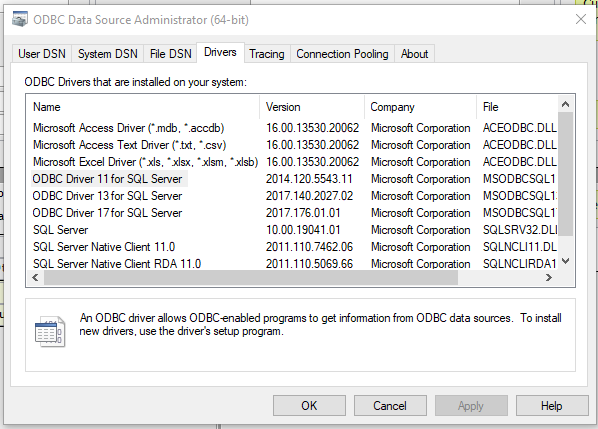This screenshot has width=598, height=429.
Task: Click version 2011.110.7462.06
Action: click(x=309, y=247)
